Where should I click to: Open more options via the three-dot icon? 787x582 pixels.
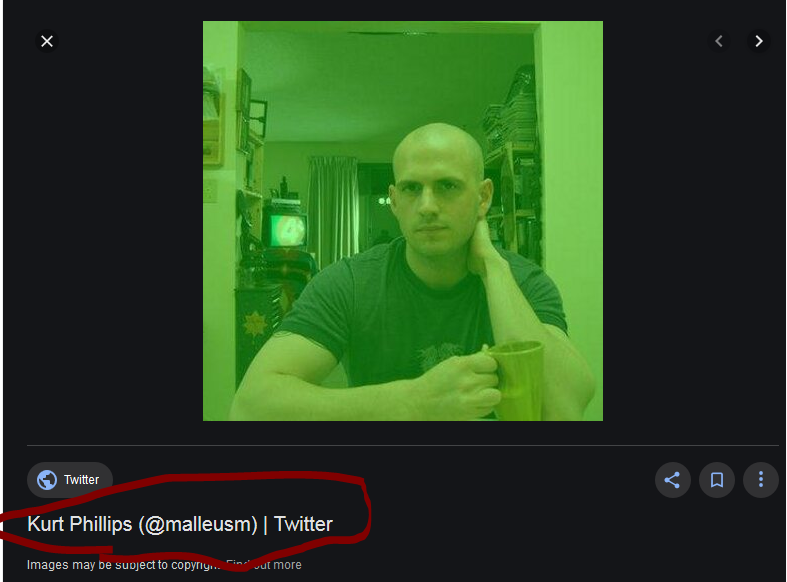coord(761,480)
